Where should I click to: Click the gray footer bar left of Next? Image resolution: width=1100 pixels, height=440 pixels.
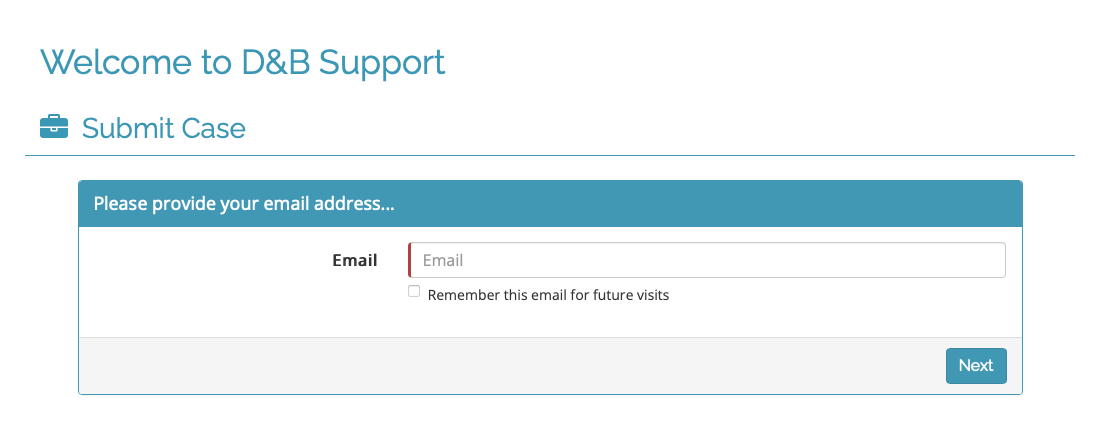tap(500, 366)
